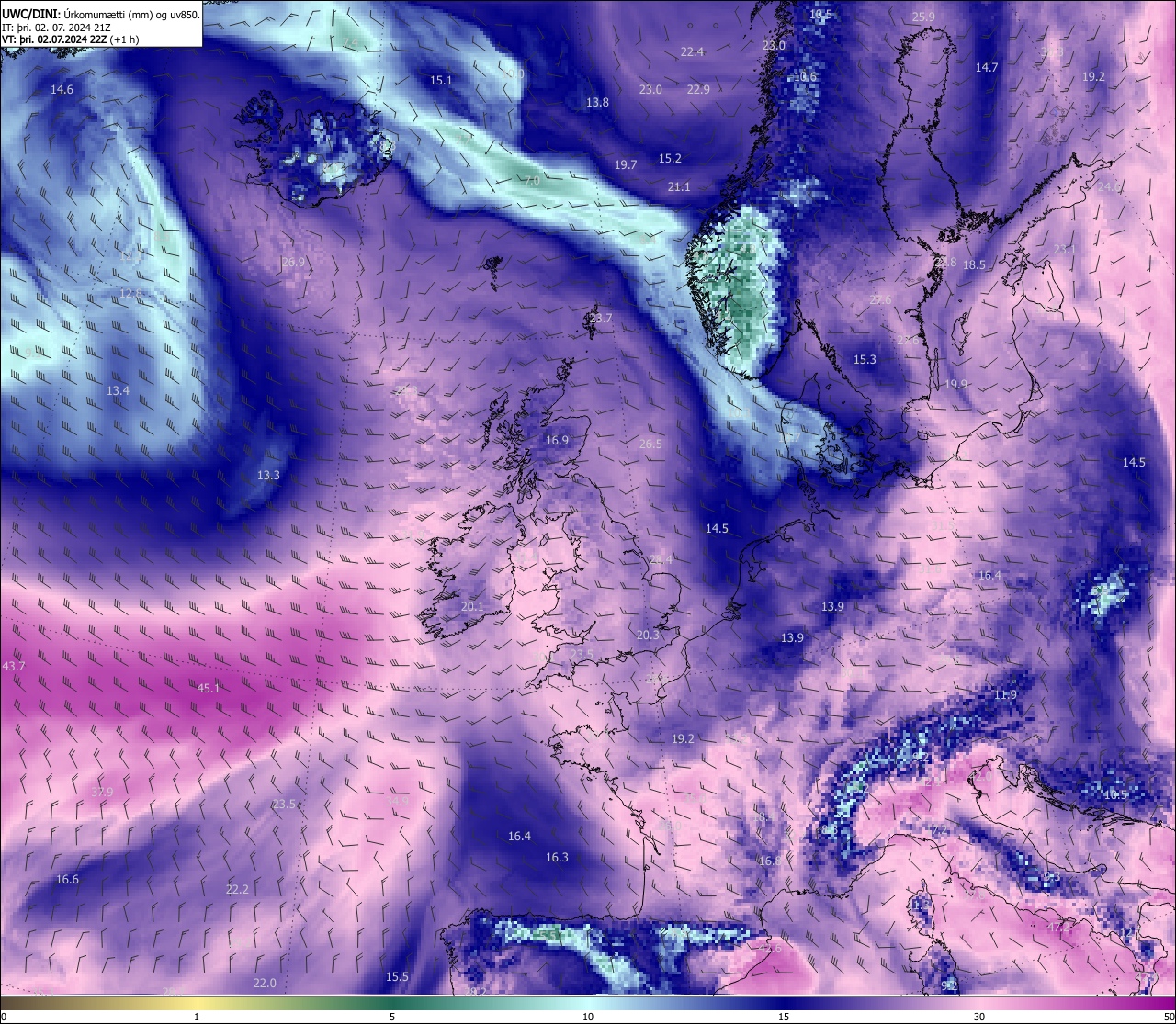Viewport: 1176px width, 1024px height.
Task: Click the 'IT: þri. 02. 07. 2024 21Z' line
Action: point(57,28)
